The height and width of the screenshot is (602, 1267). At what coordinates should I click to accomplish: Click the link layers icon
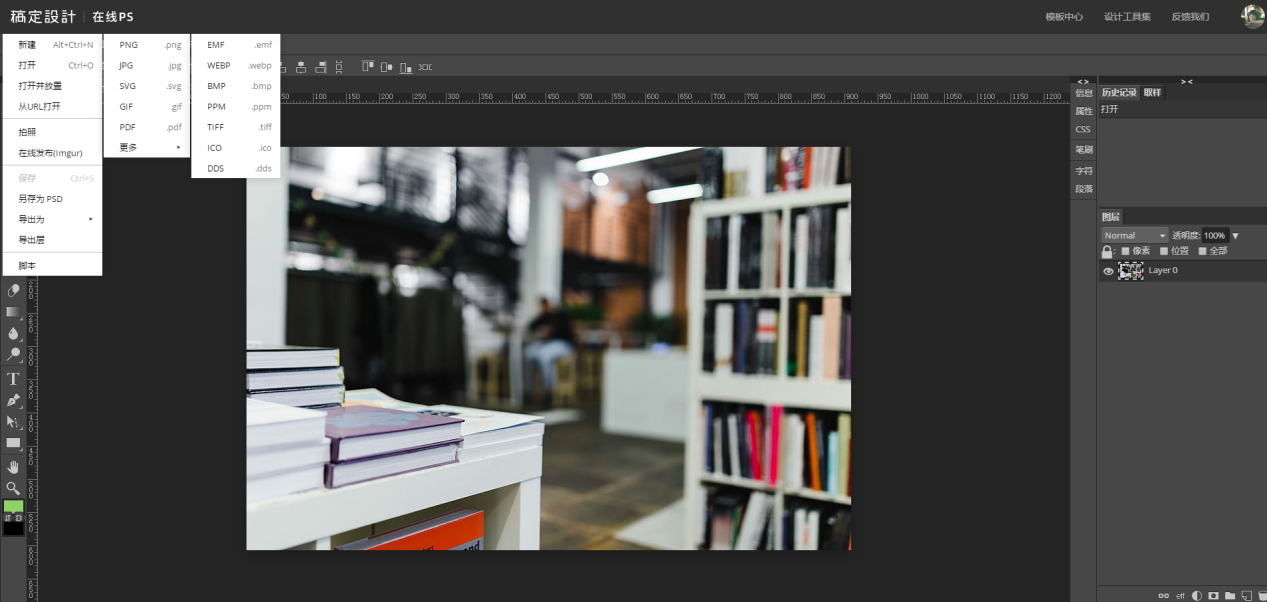[1164, 595]
